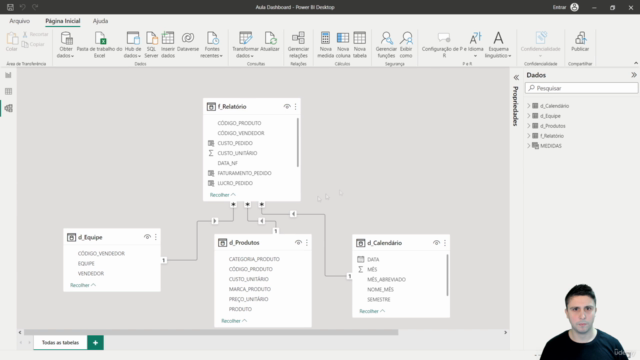Viewport: 640px width, 360px height.
Task: Select the Todas as tabelas tab
Action: click(60, 342)
